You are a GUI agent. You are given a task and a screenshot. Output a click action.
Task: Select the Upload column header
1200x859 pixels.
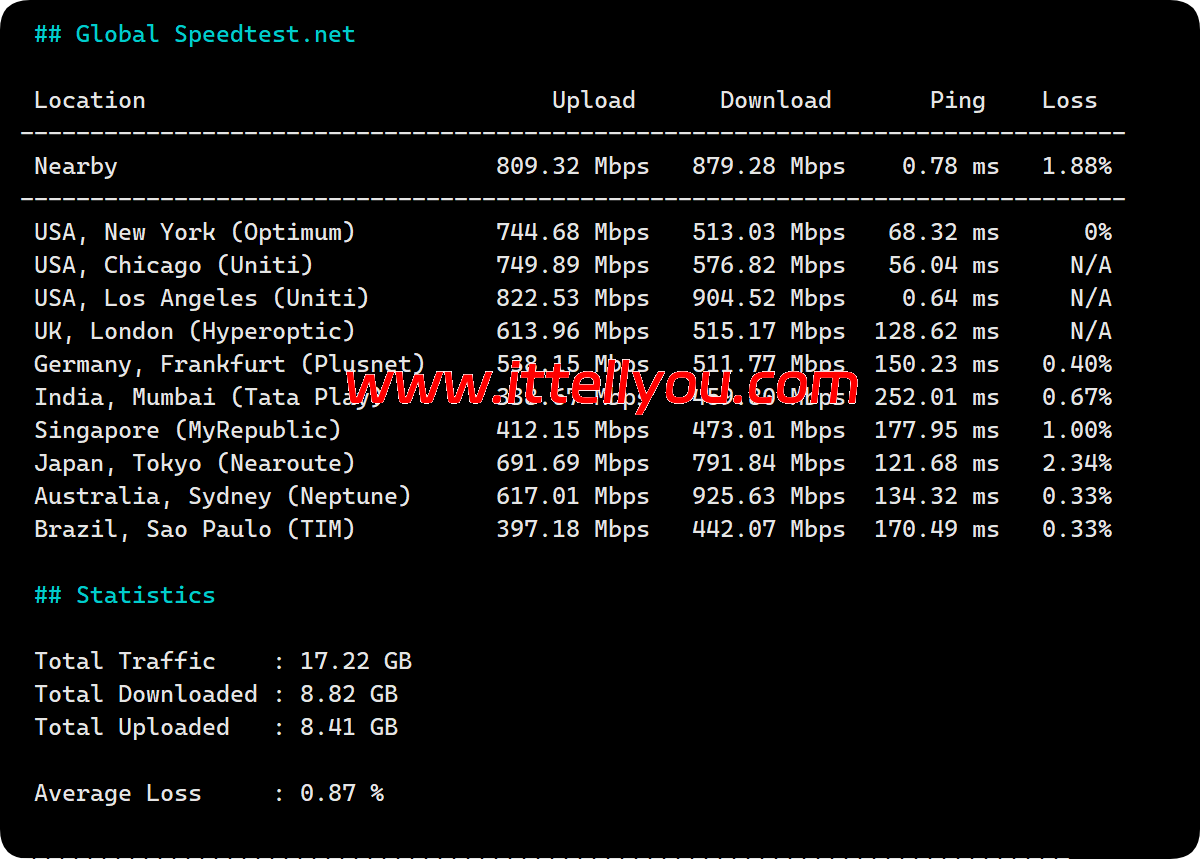[593, 100]
